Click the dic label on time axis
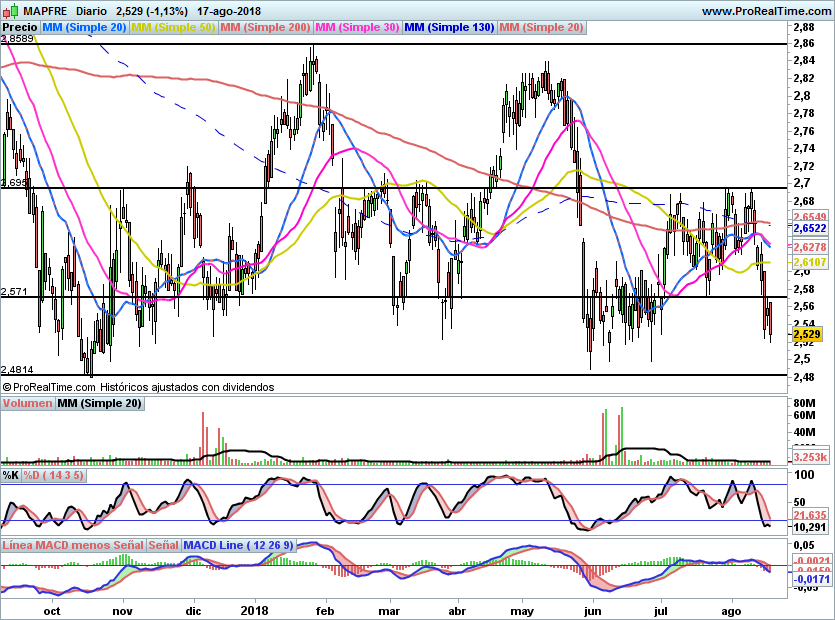The width and height of the screenshot is (835, 620). coord(193,611)
